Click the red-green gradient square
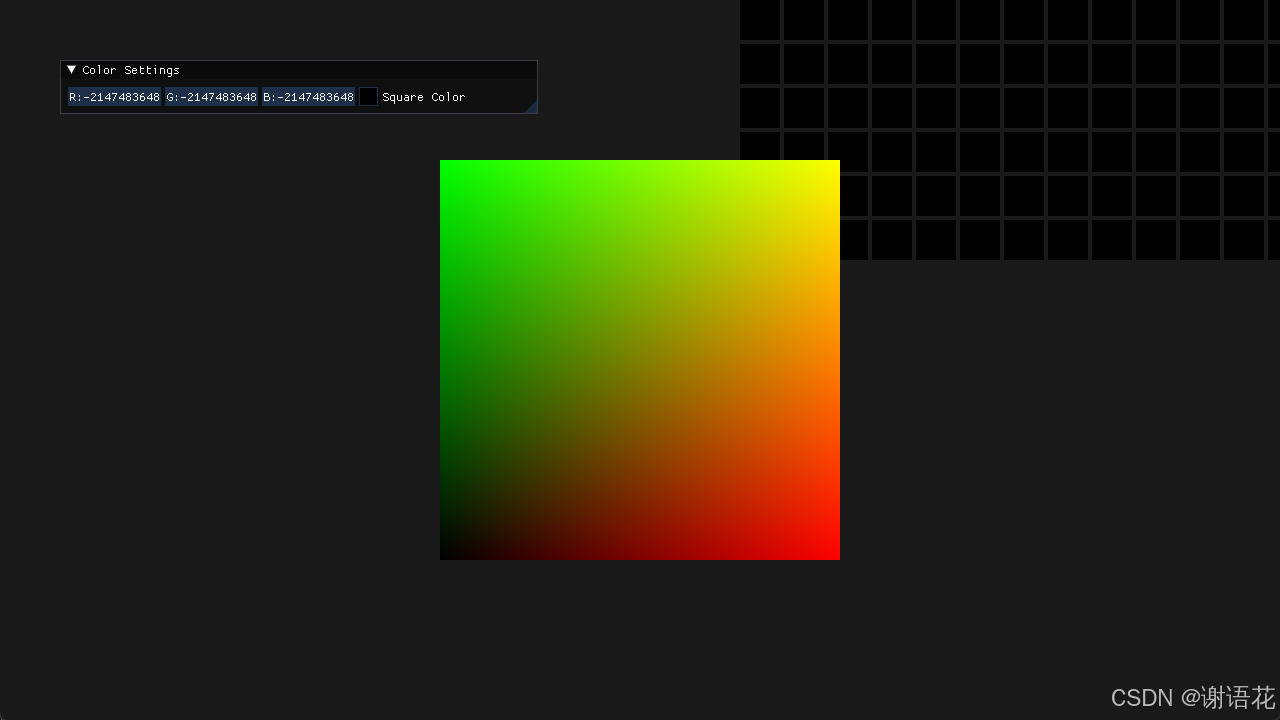This screenshot has height=720, width=1280. pyautogui.click(x=640, y=360)
